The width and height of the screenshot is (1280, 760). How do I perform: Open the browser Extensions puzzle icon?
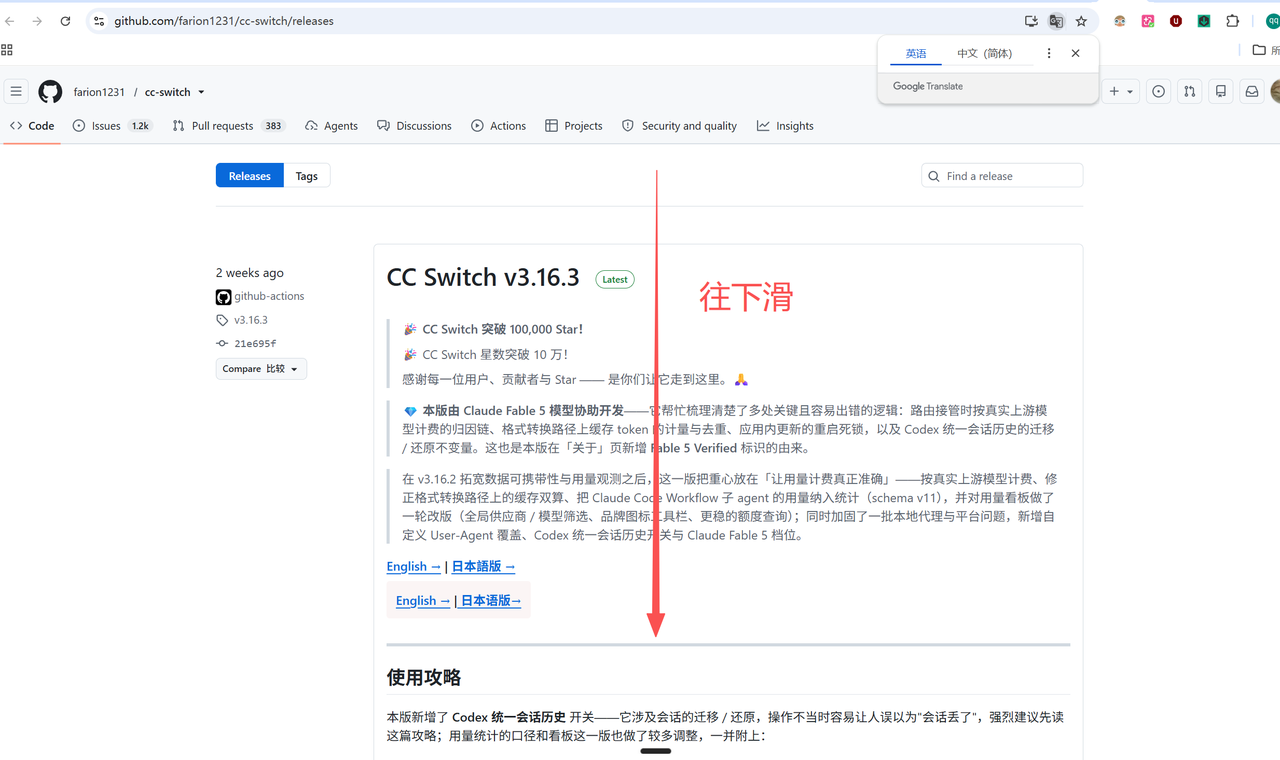click(1232, 21)
